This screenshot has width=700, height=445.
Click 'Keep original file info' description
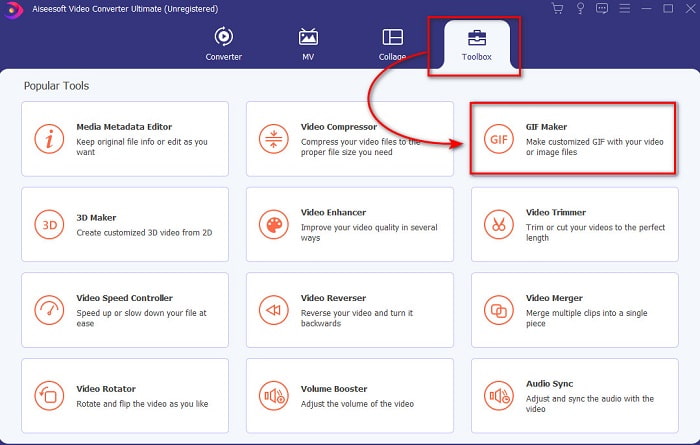[142, 147]
